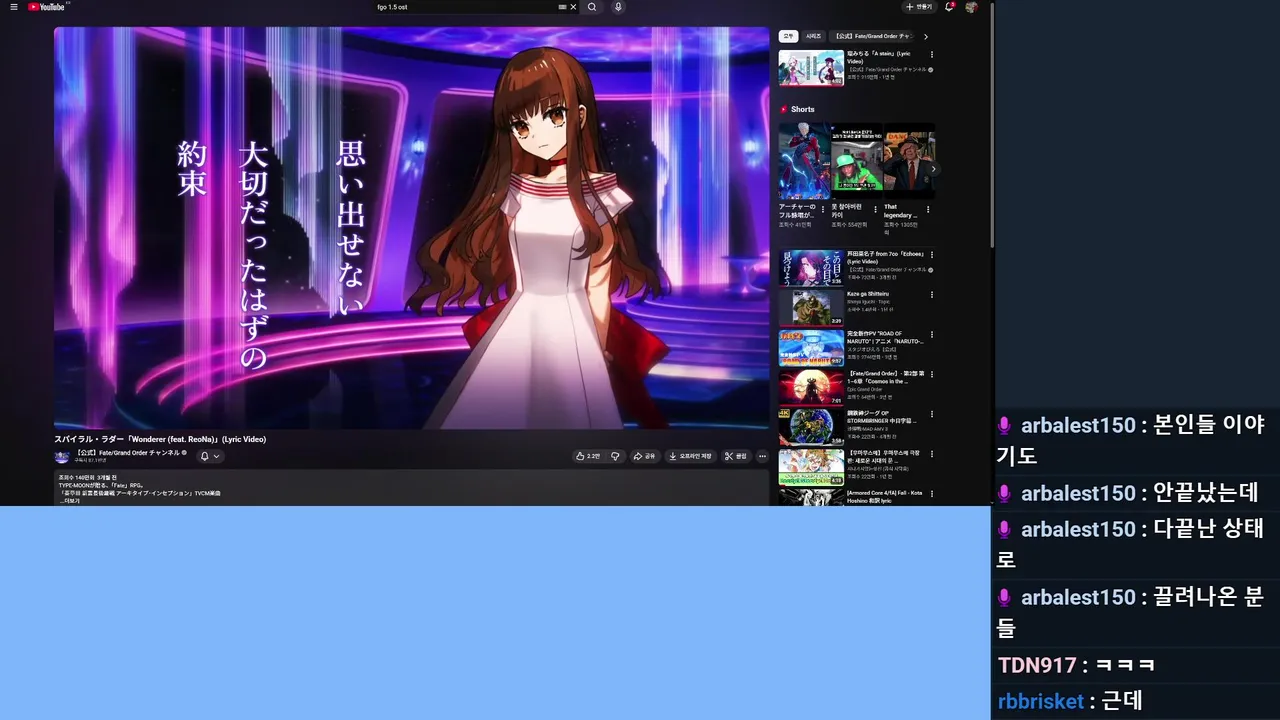1280x720 pixels.
Task: Open the more actions ellipsis under the video
Action: tap(762, 456)
